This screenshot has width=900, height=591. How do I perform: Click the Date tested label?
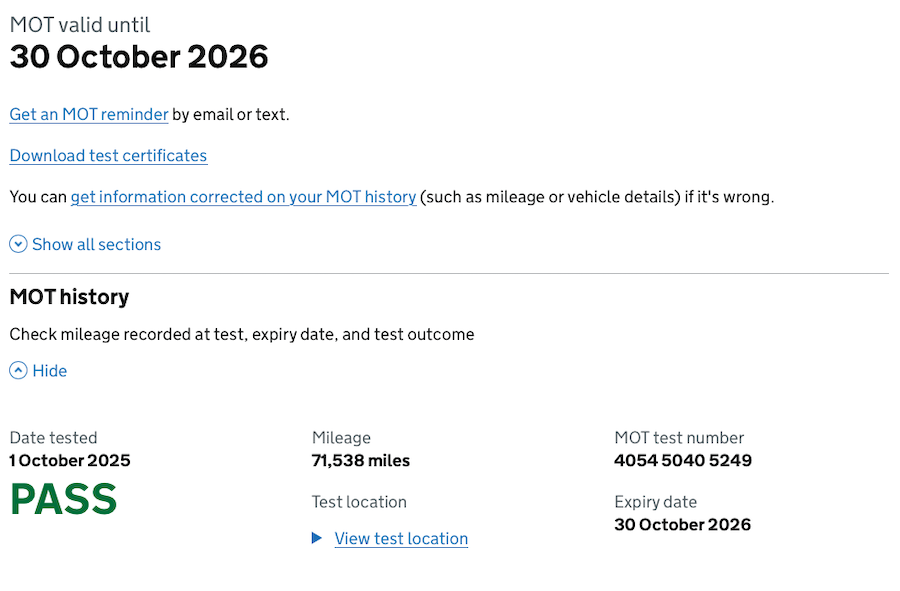pos(53,438)
